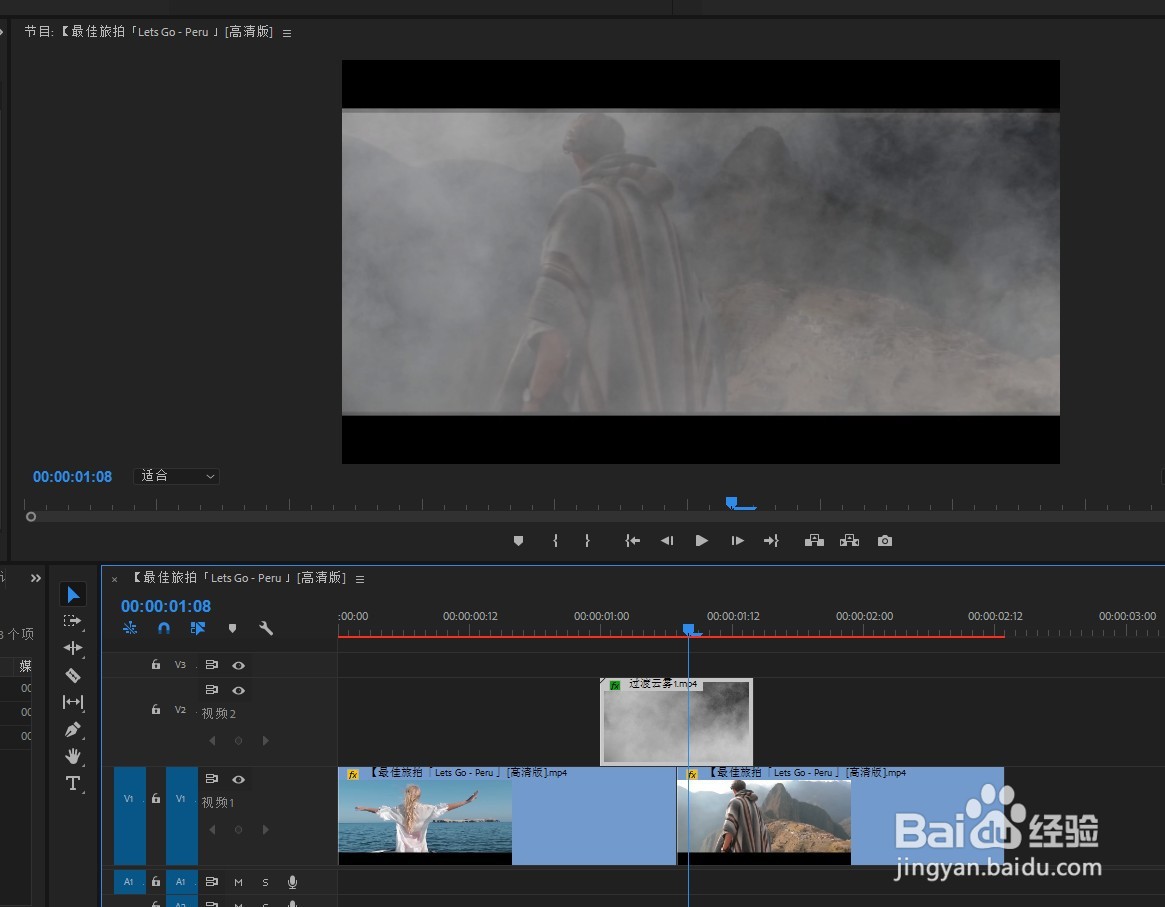Toggle nest sequence insert icon in timeline
1165x907 pixels.
click(x=130, y=628)
